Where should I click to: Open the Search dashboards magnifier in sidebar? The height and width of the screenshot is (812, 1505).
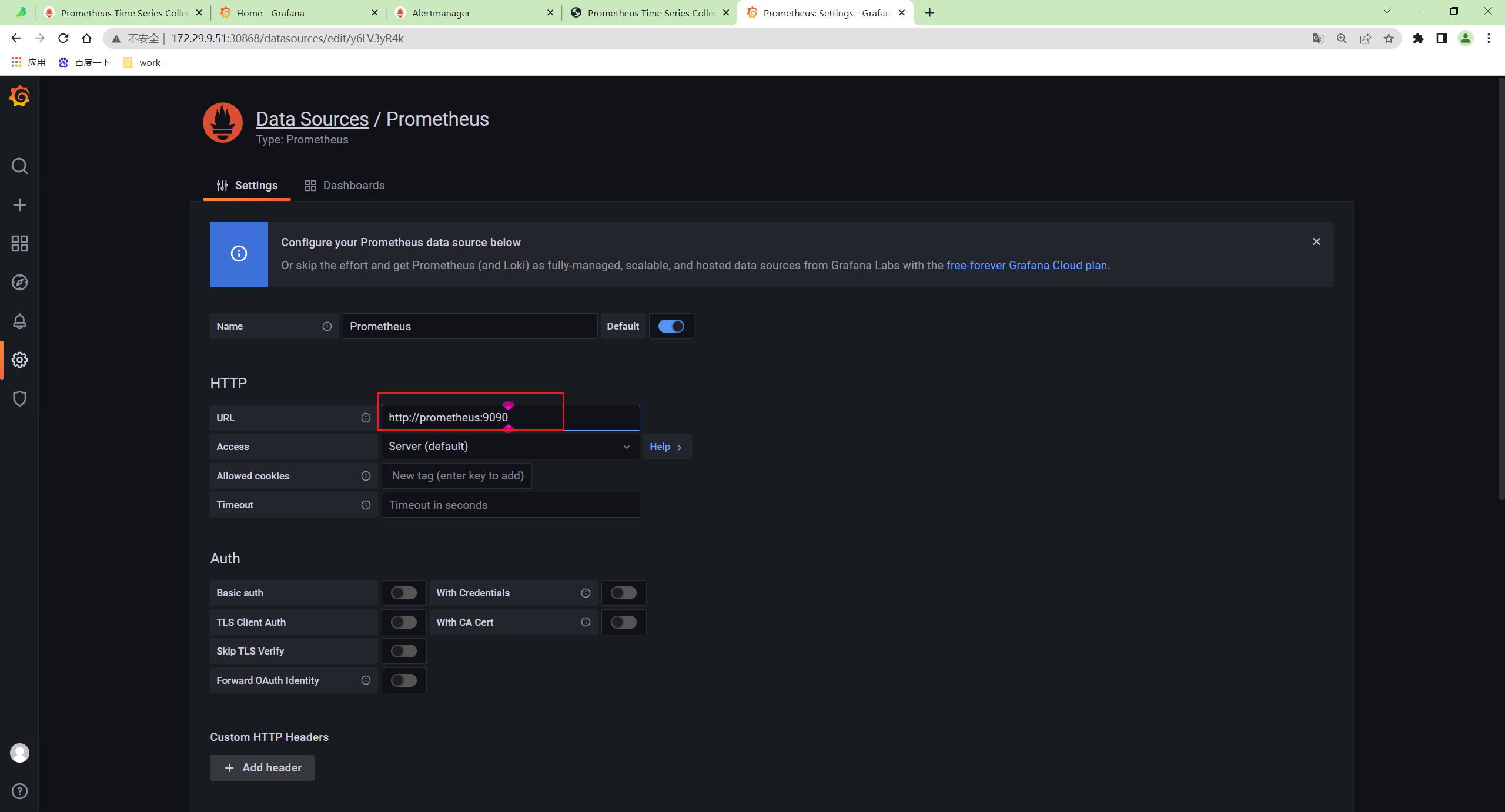pos(19,166)
